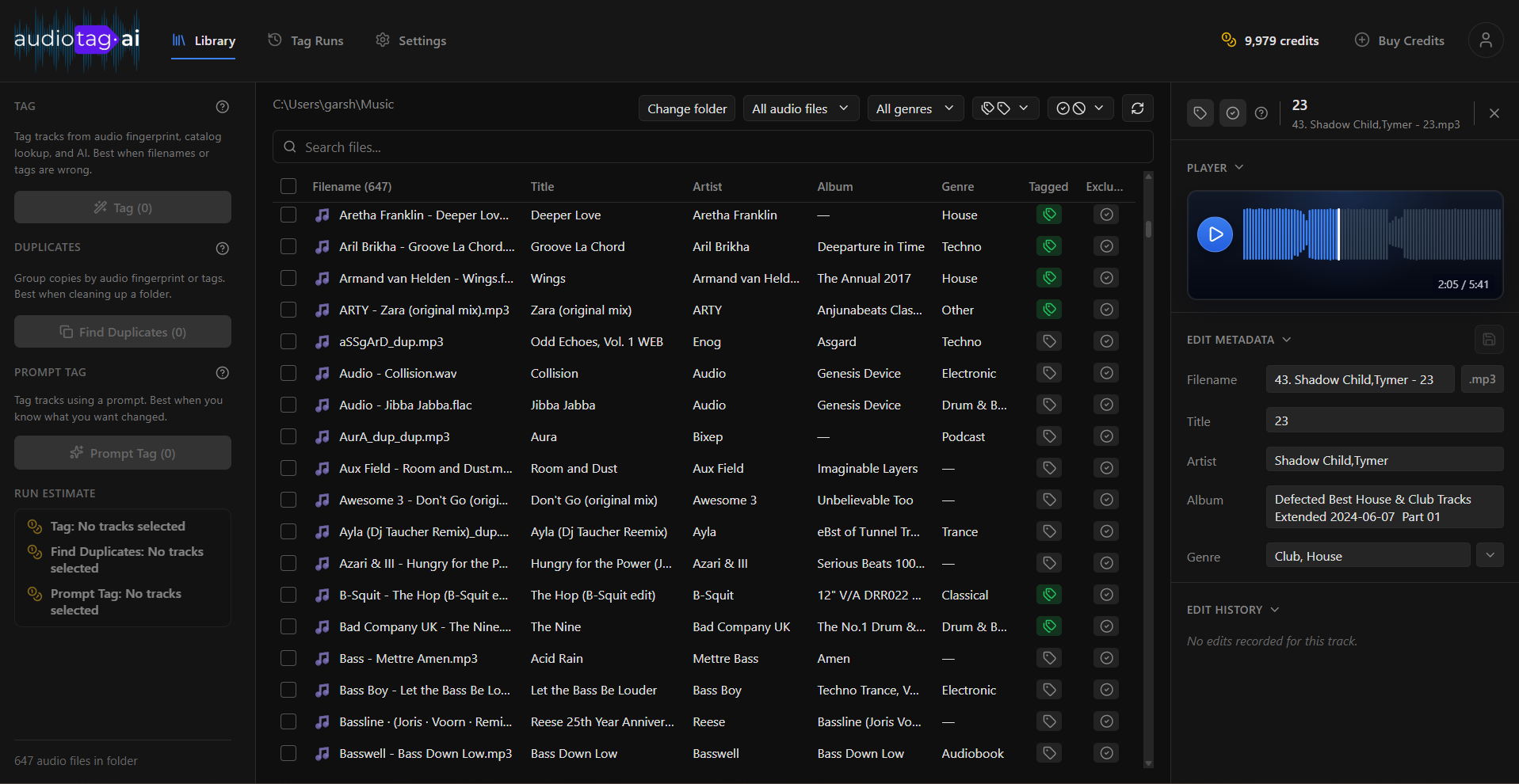Toggle exclude for Bass - Mettre Amen.mp3 row
The width and height of the screenshot is (1519, 784).
[1106, 658]
